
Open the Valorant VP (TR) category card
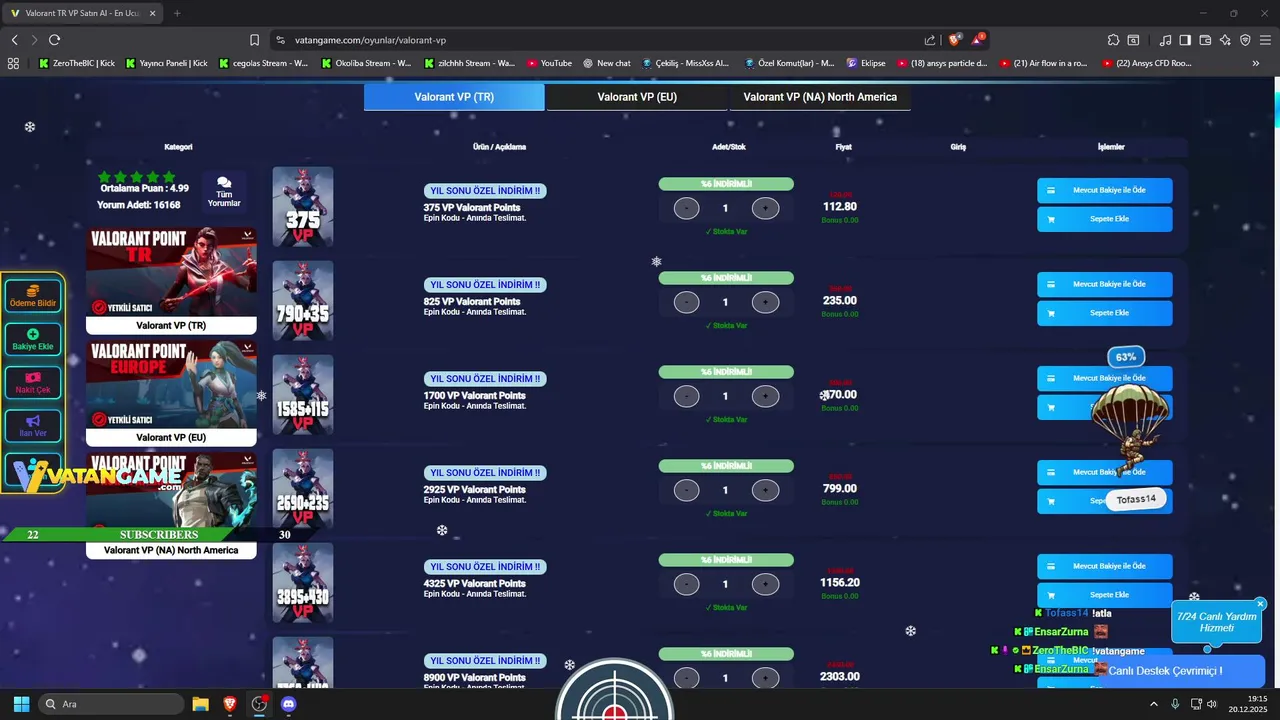(171, 281)
